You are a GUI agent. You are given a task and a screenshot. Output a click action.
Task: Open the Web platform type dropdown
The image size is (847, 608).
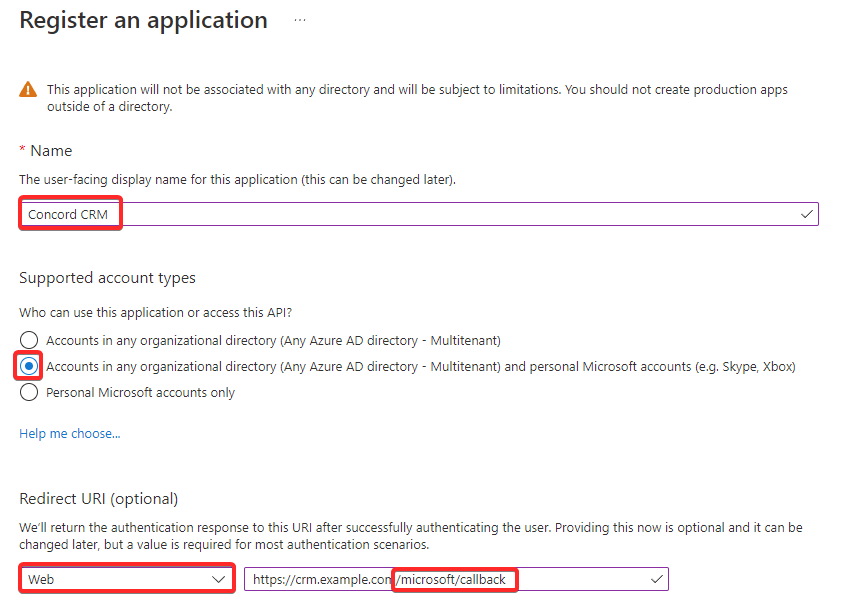[126, 578]
